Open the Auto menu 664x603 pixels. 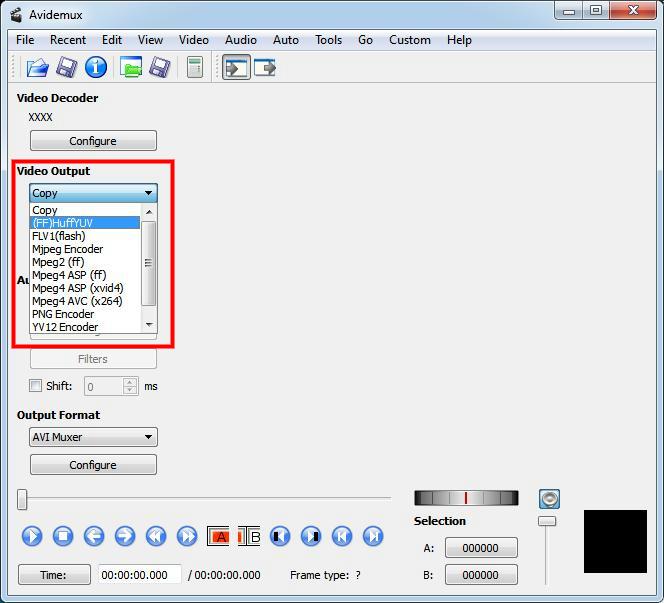pos(286,40)
